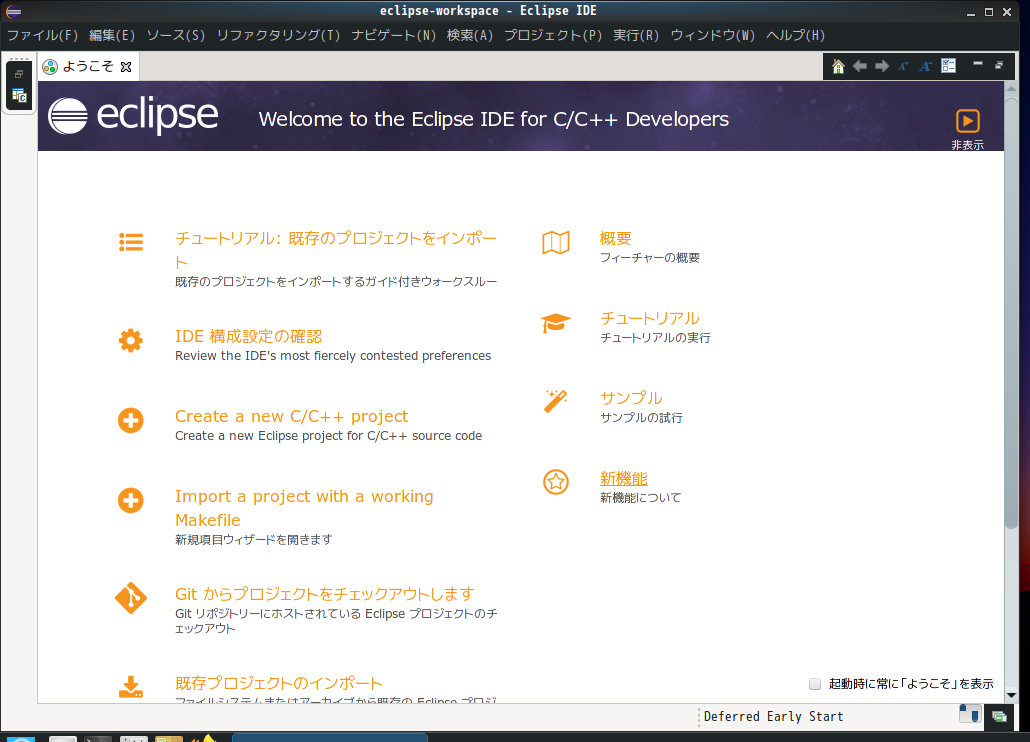Click the magic wand icon for サンプル
1030x742 pixels.
pyautogui.click(x=556, y=401)
